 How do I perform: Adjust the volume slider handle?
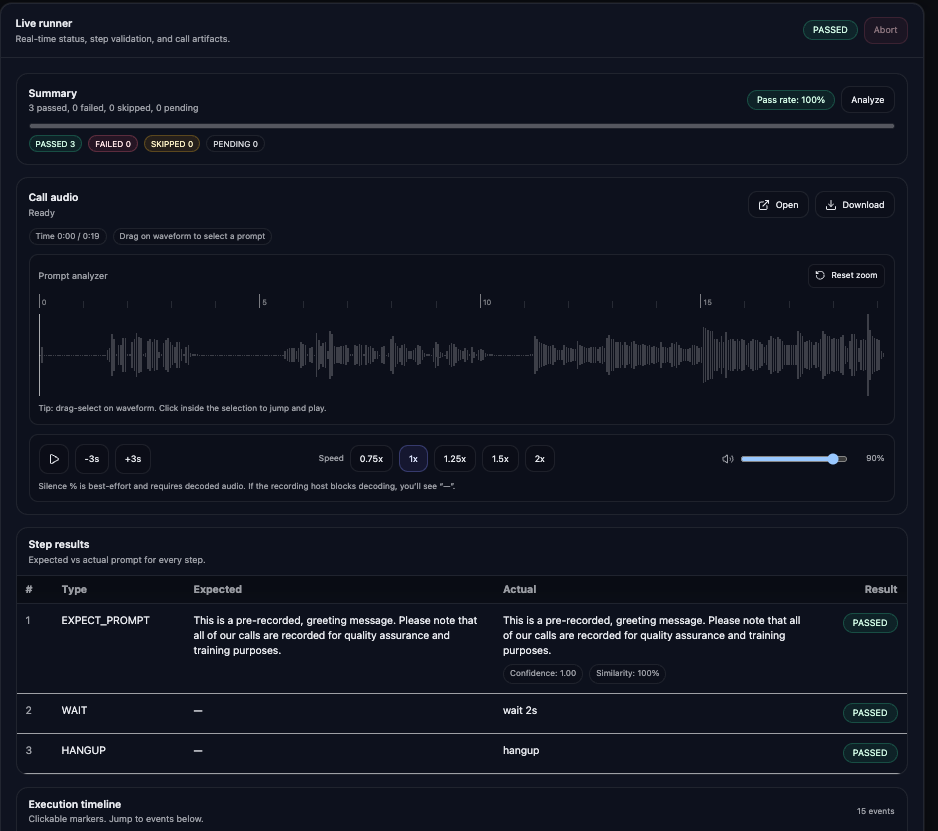pos(833,459)
